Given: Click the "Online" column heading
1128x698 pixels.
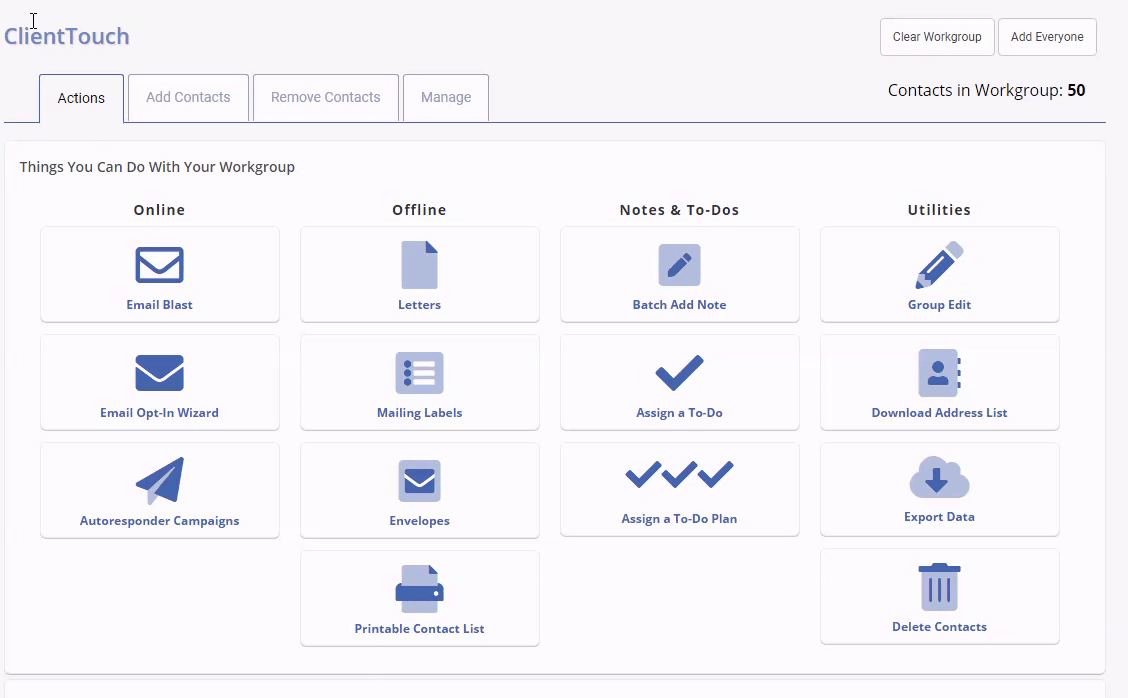Looking at the screenshot, I should point(160,210).
